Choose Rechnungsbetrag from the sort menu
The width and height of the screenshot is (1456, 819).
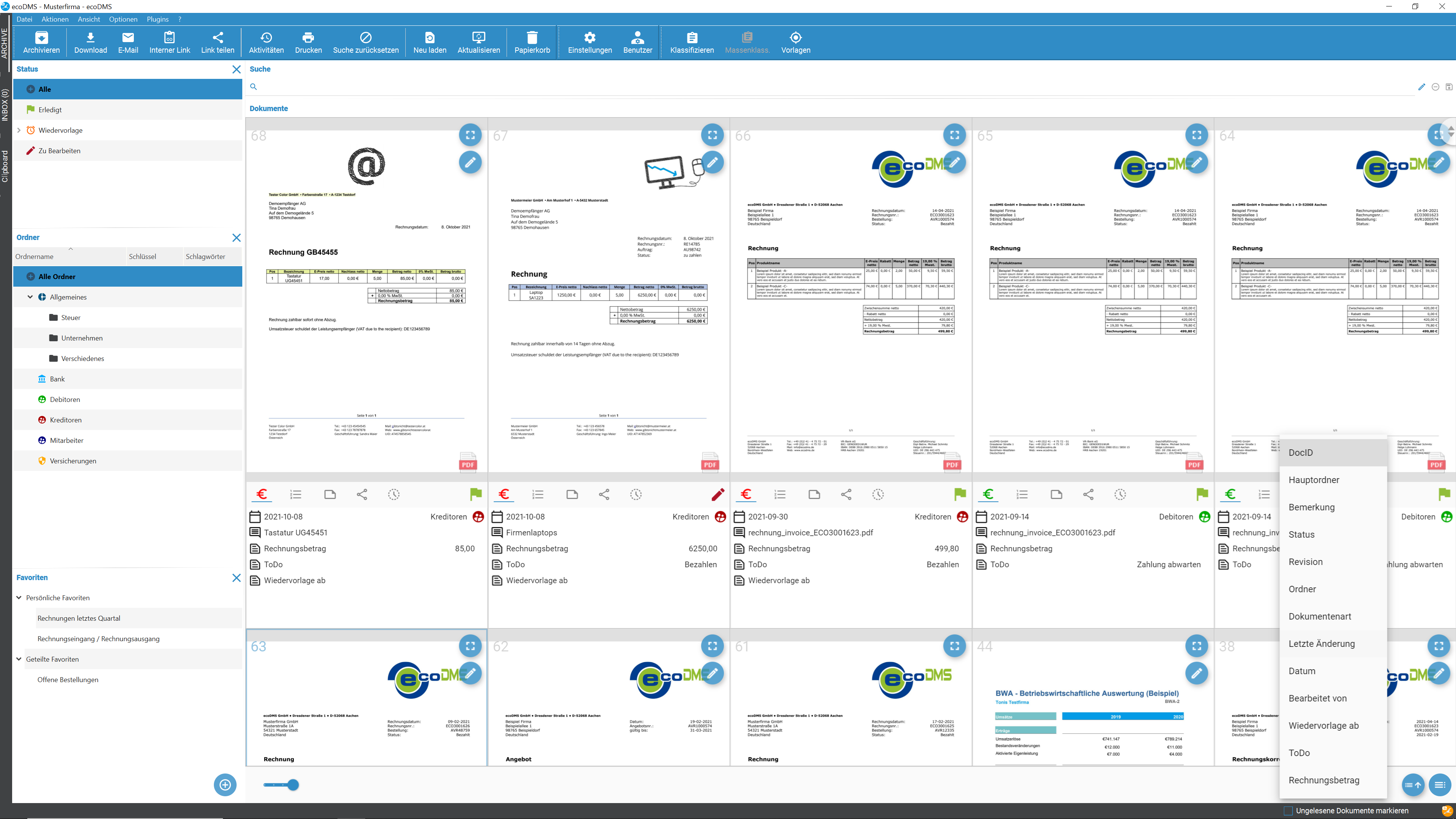click(x=1334, y=780)
